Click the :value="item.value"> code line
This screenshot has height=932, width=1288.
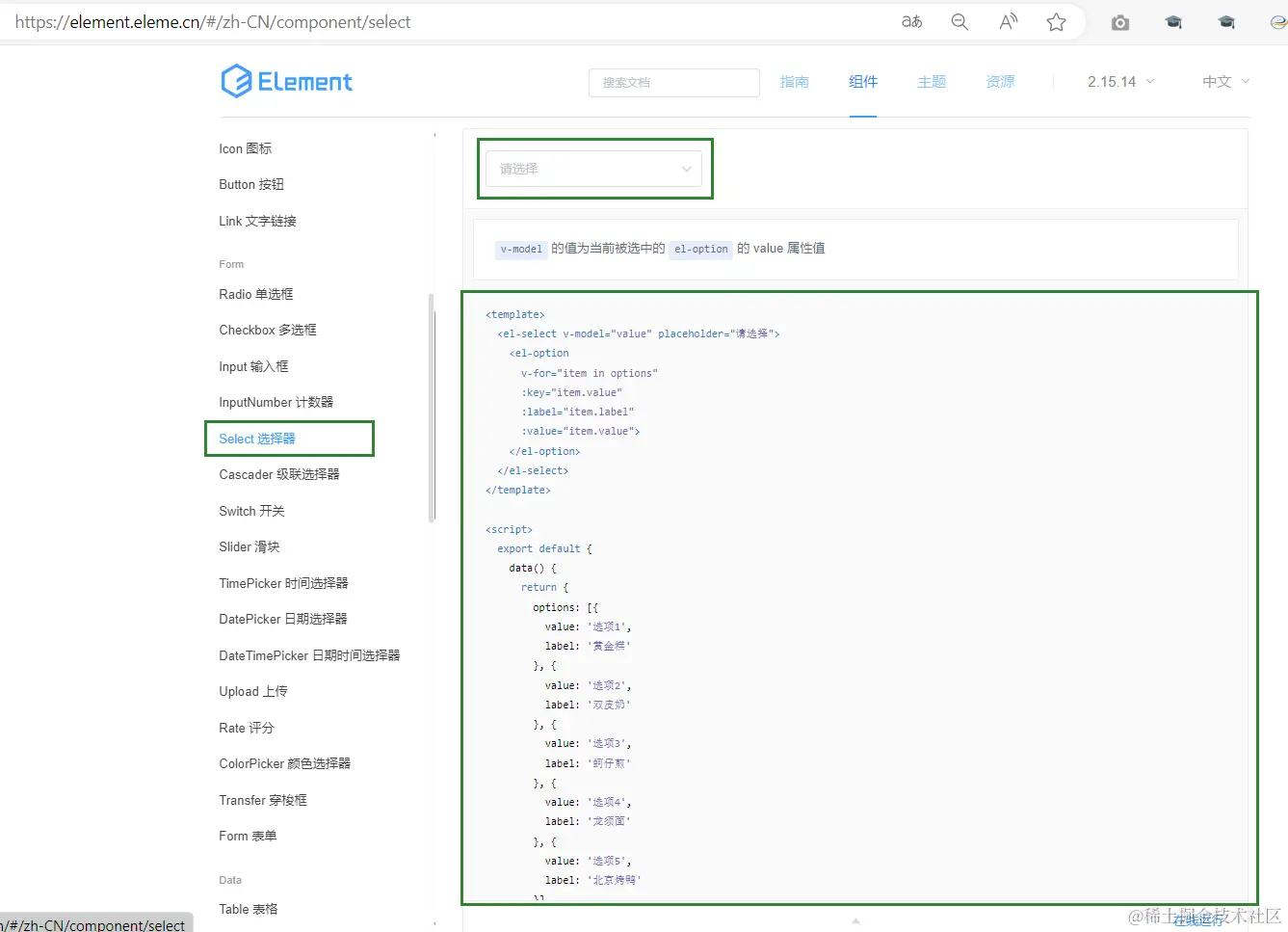(x=581, y=431)
